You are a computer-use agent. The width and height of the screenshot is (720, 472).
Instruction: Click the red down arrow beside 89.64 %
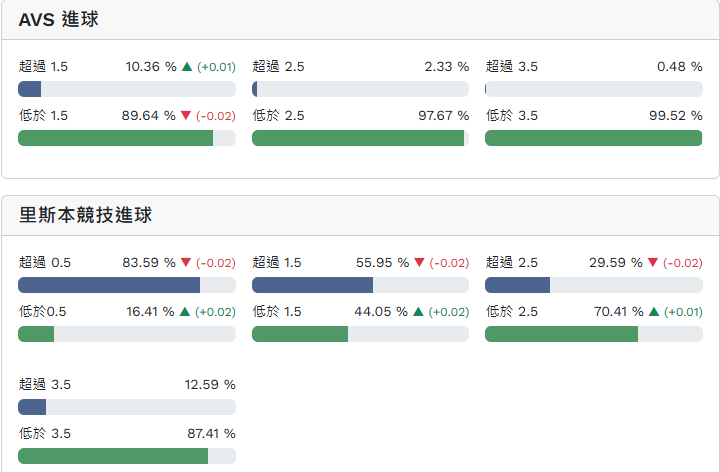(186, 116)
